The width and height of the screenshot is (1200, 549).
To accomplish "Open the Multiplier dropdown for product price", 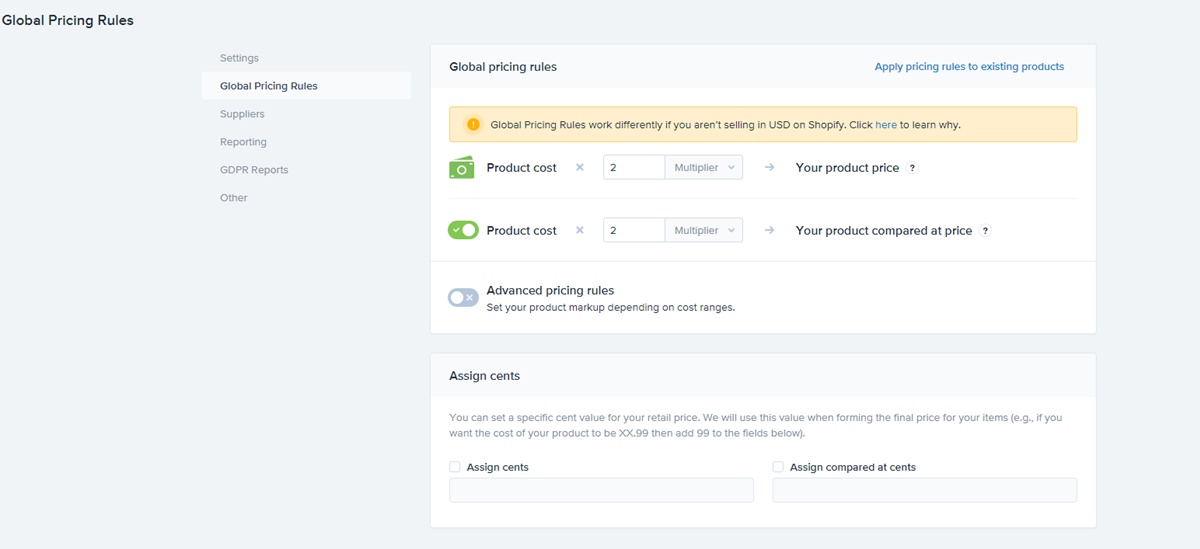I will [x=704, y=168].
